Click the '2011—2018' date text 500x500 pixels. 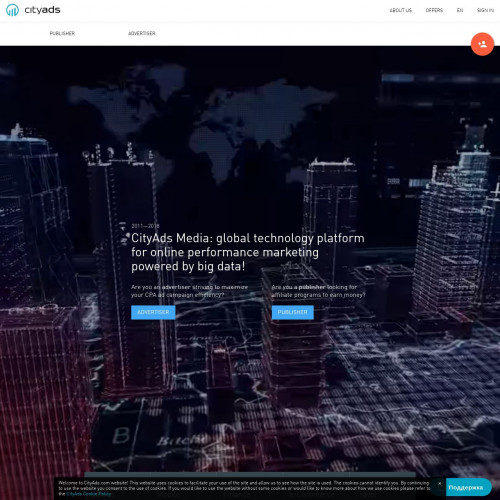pos(145,226)
